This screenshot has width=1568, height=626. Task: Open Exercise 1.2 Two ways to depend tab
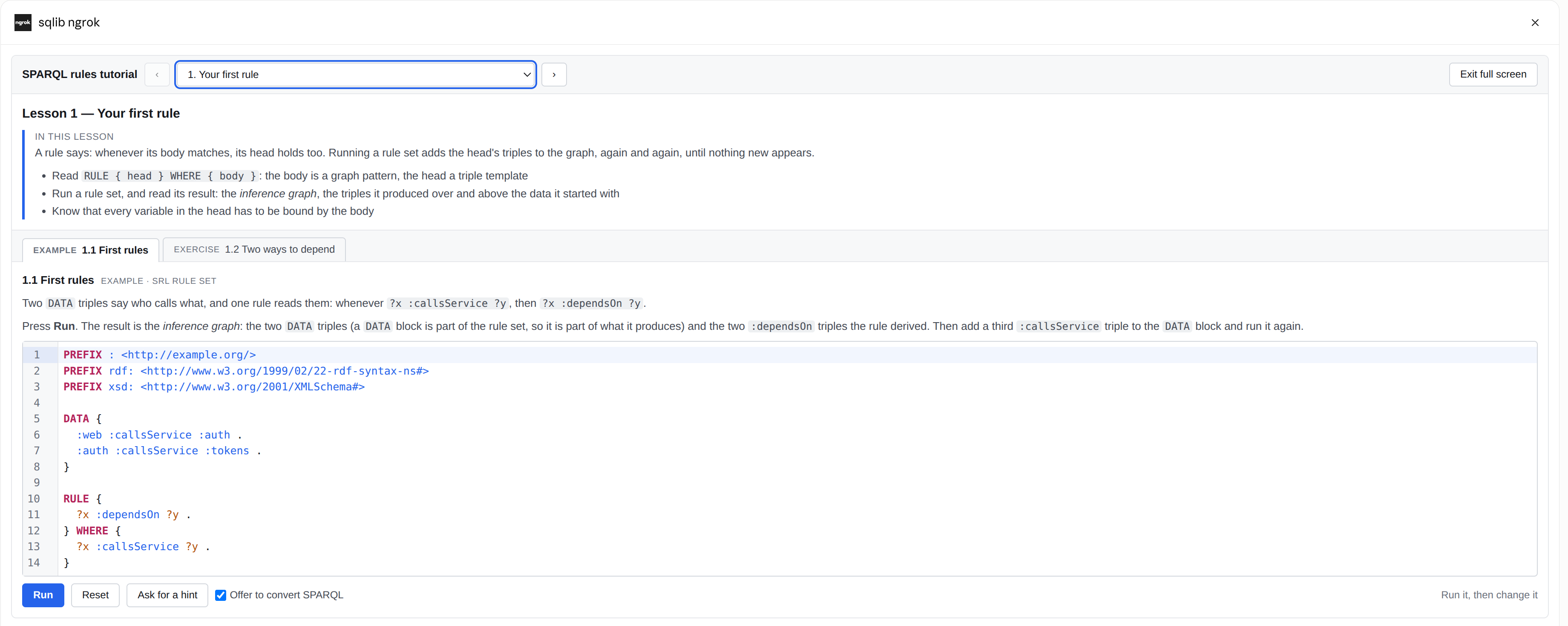coord(254,249)
